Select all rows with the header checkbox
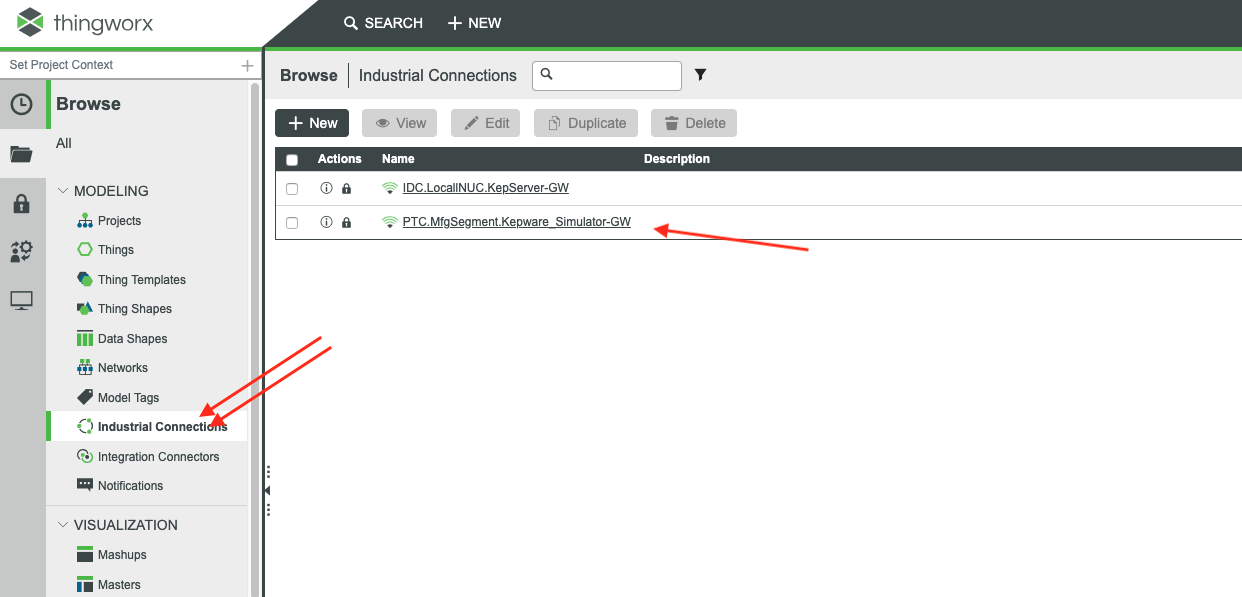The width and height of the screenshot is (1242, 597). (x=291, y=158)
